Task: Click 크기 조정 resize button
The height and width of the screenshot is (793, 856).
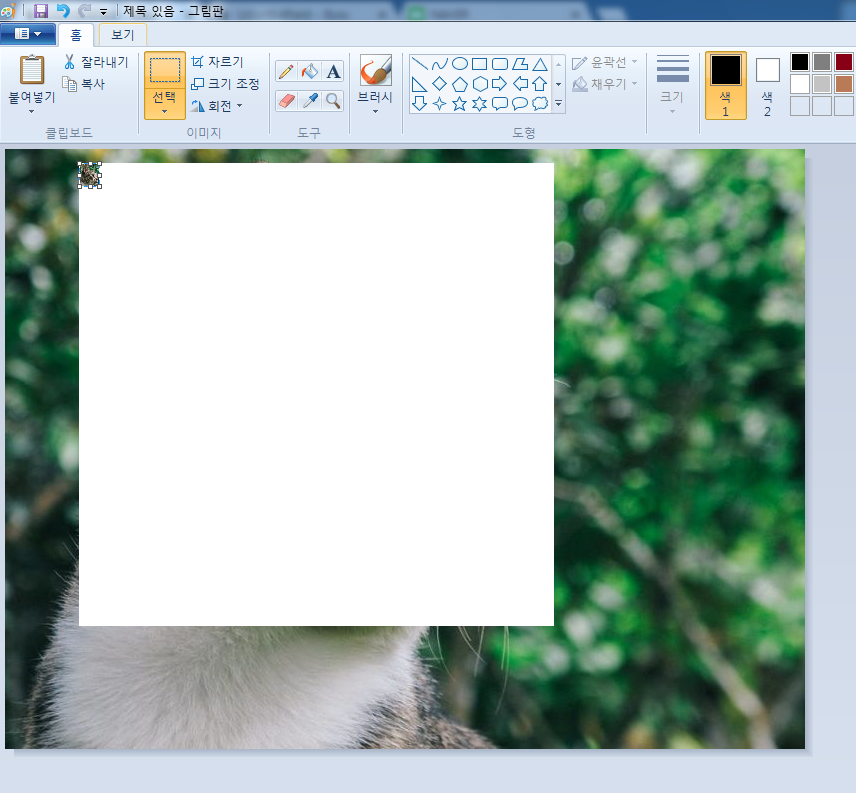Action: pos(225,84)
